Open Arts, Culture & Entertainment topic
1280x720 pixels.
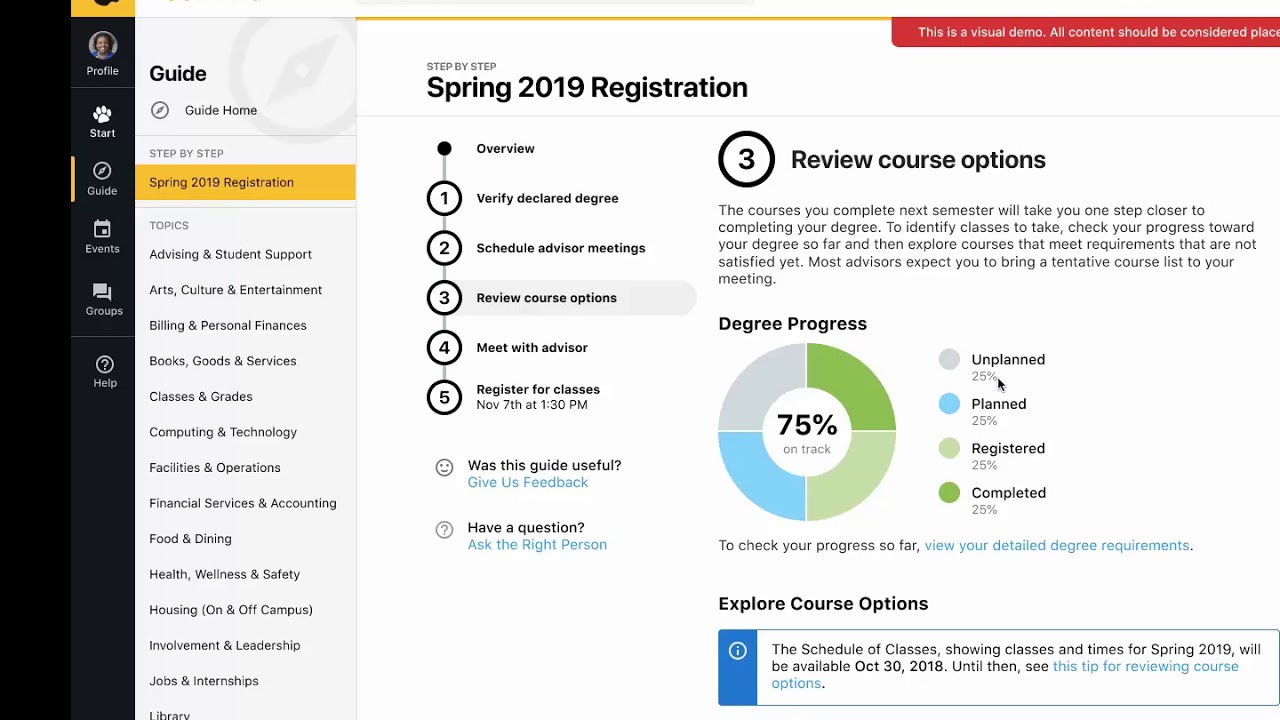coord(235,290)
